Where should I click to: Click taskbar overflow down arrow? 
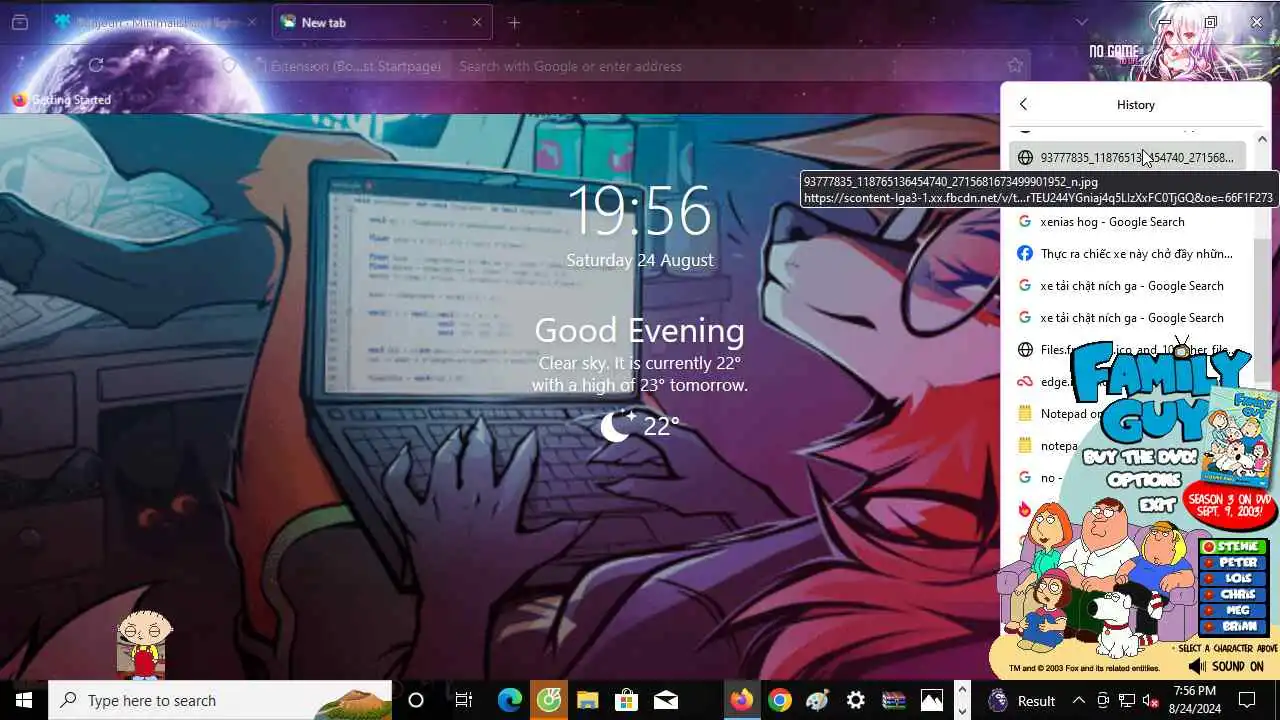click(962, 711)
